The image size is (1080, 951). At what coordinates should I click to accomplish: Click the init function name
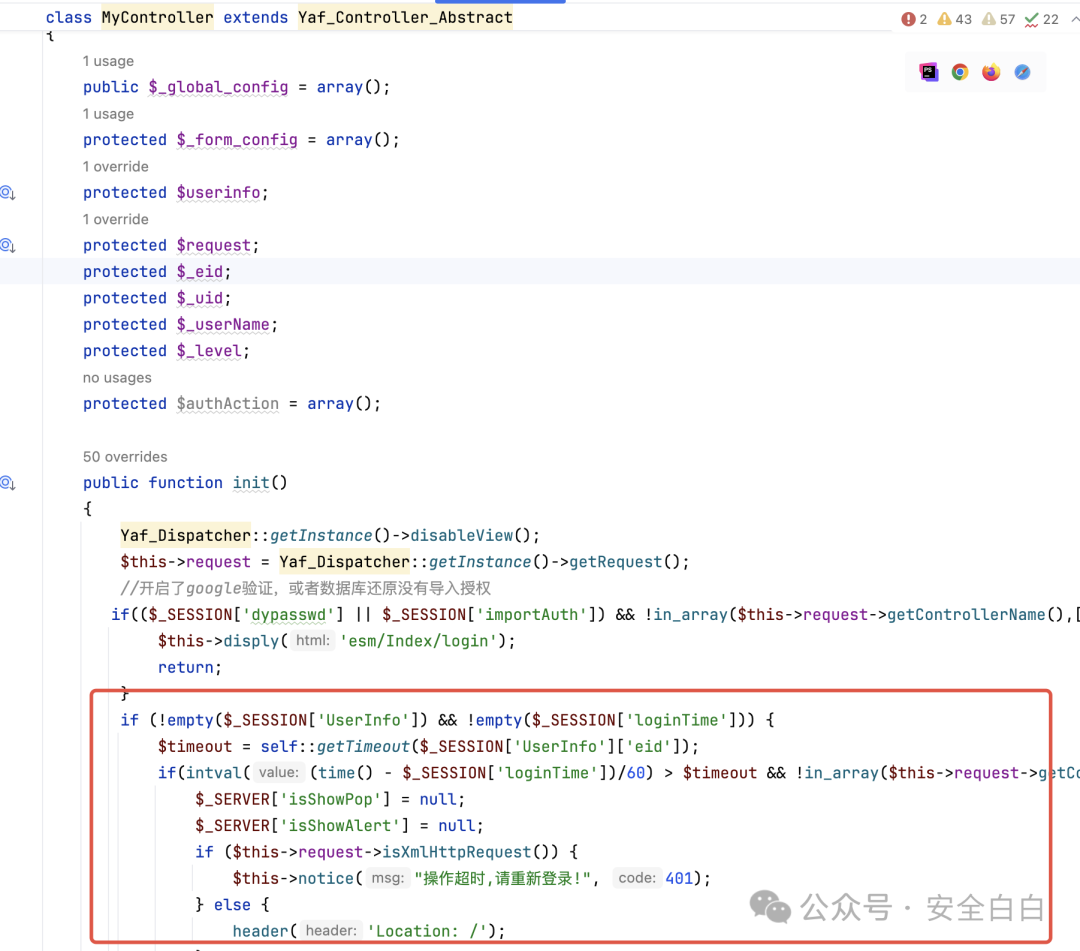pyautogui.click(x=251, y=483)
